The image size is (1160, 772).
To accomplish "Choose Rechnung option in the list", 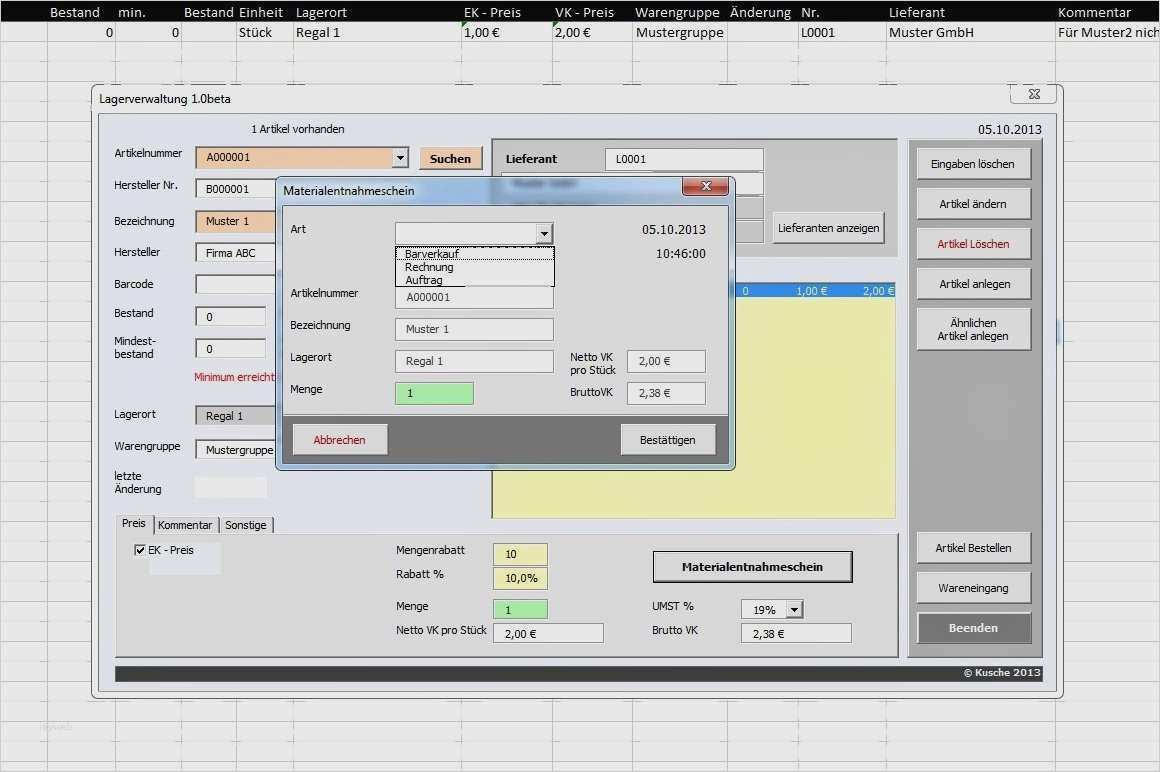I will (x=429, y=267).
